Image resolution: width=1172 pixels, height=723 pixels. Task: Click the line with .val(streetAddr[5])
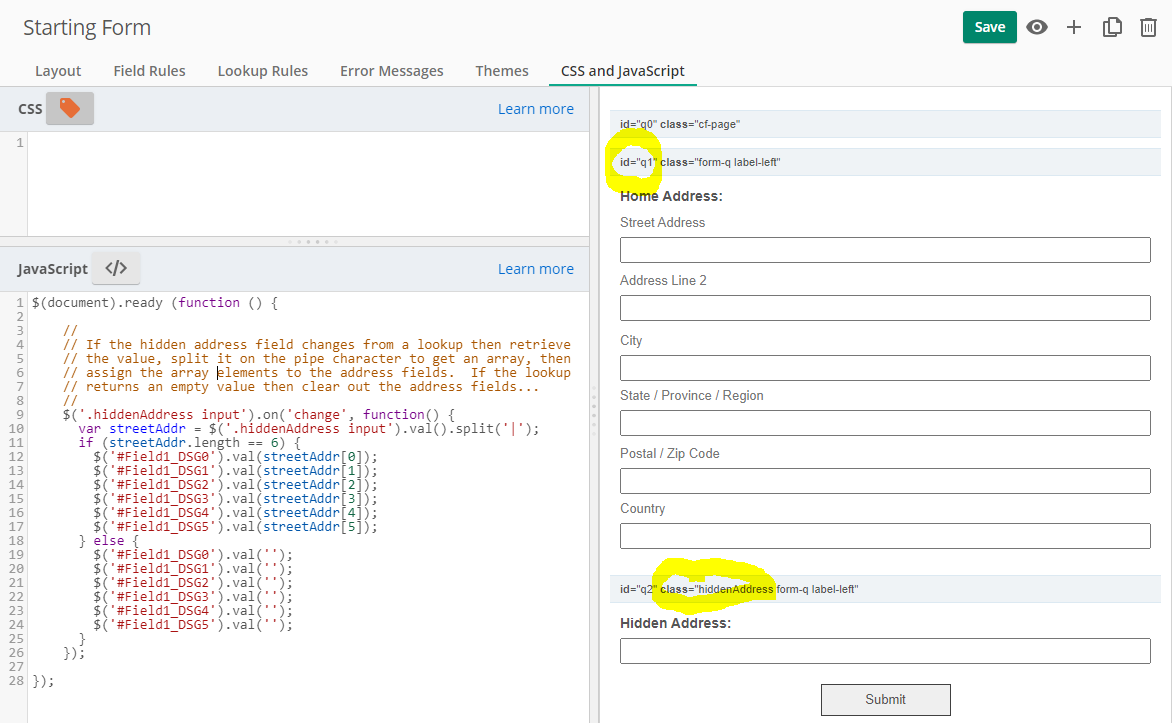point(235,527)
